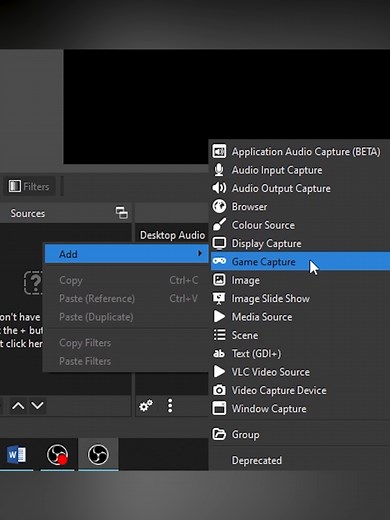
Task: Click the Browser globe icon
Action: [219, 207]
